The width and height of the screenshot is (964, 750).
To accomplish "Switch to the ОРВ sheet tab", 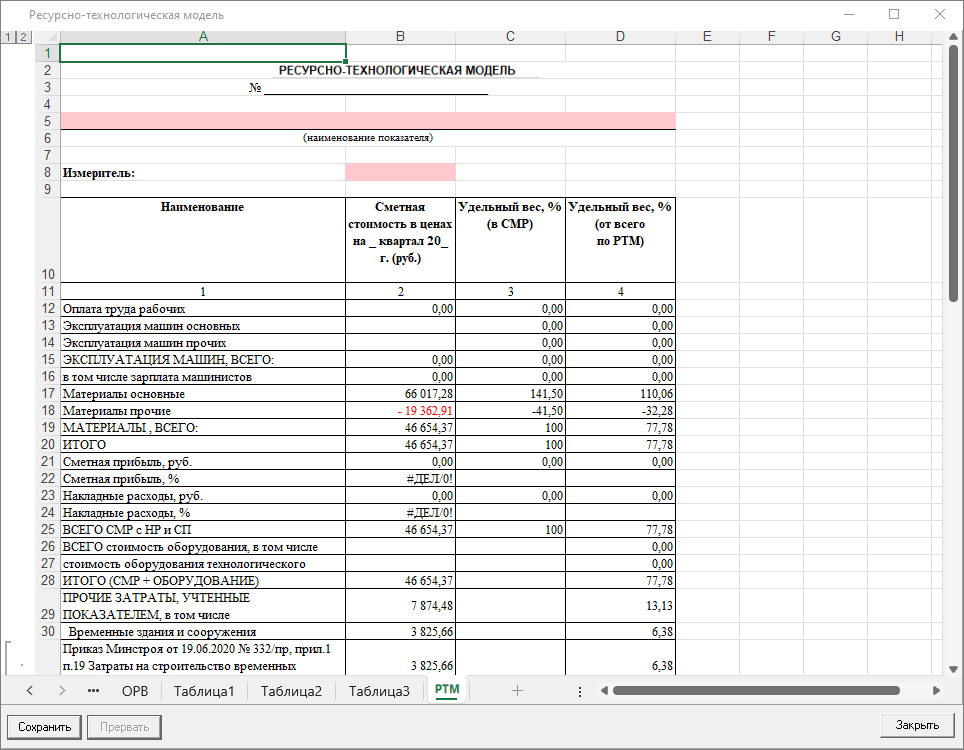I will pyautogui.click(x=134, y=690).
